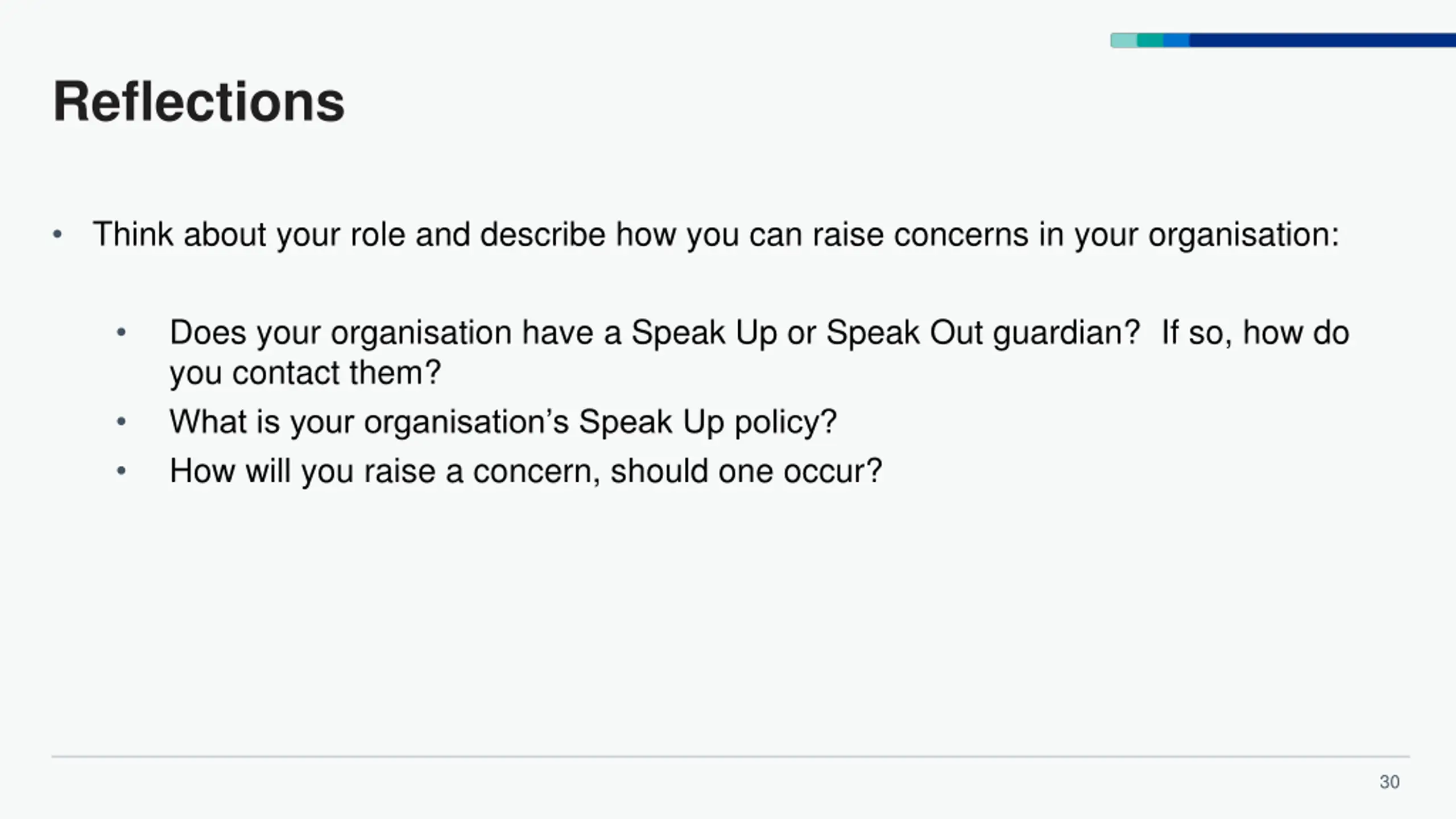1456x819 pixels.
Task: Click the green teal color bar segment
Action: [x=1150, y=40]
